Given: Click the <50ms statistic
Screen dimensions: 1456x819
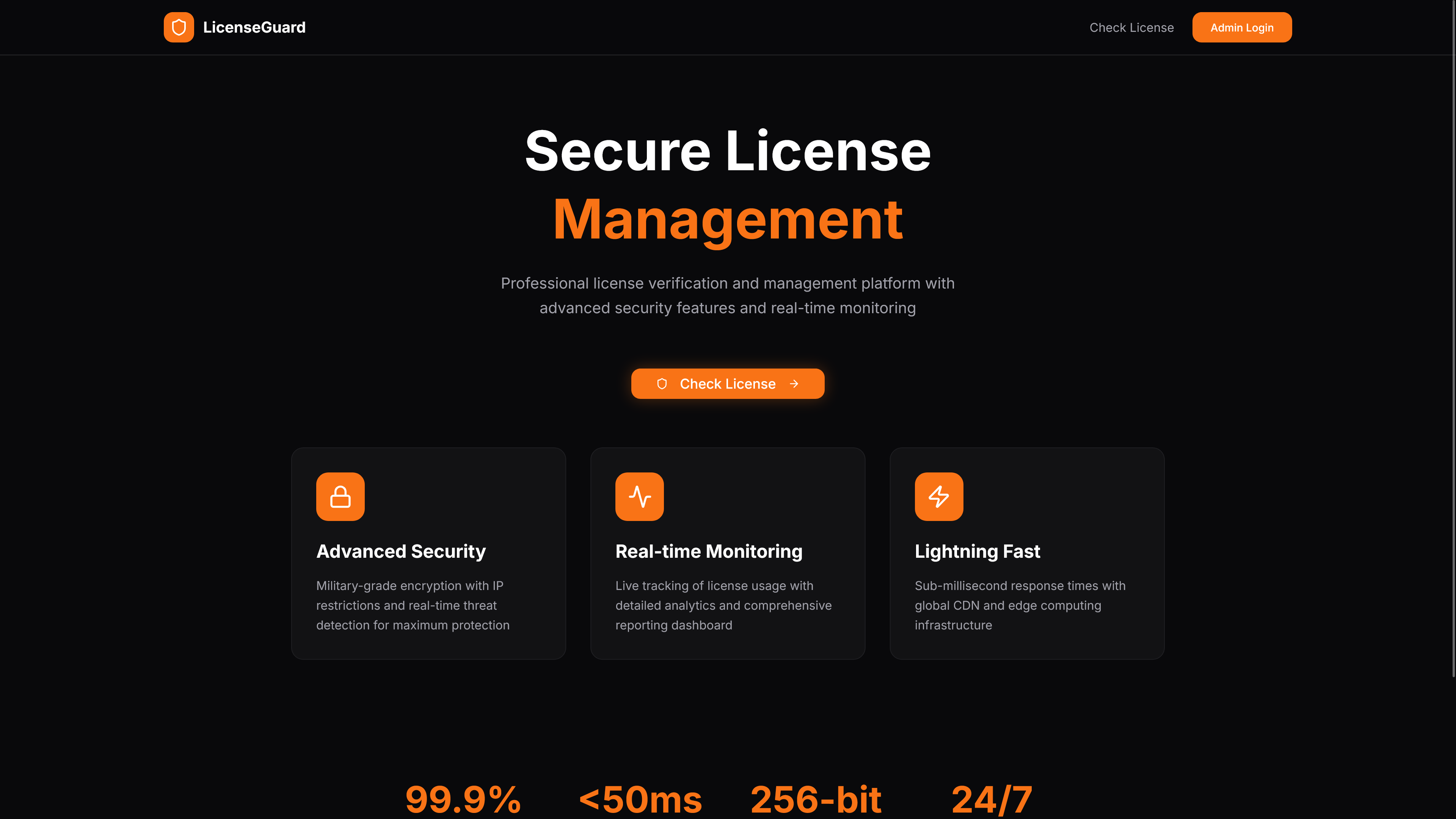Looking at the screenshot, I should (x=640, y=799).
